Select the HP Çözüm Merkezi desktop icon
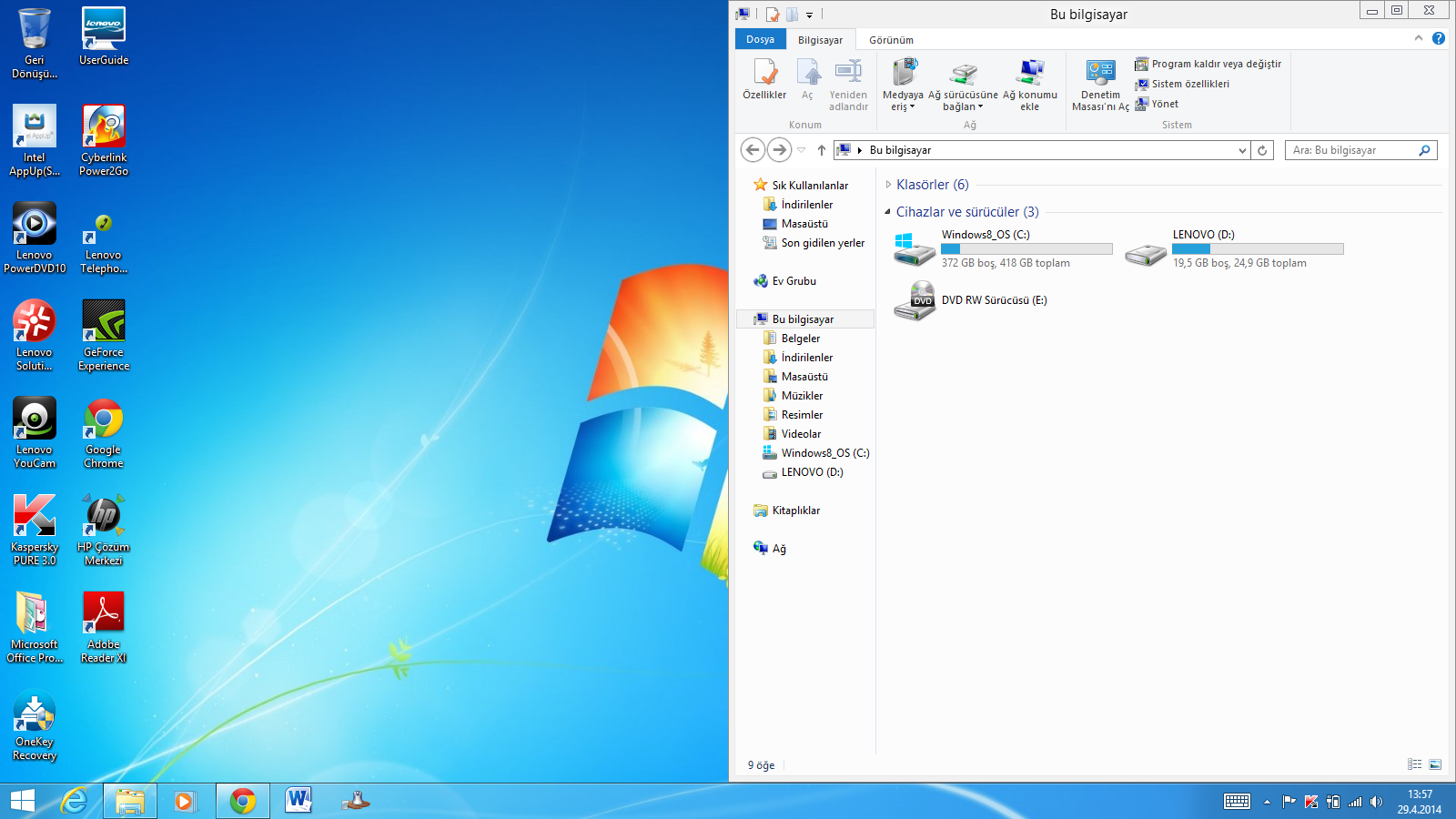The height and width of the screenshot is (819, 1456). tap(104, 530)
